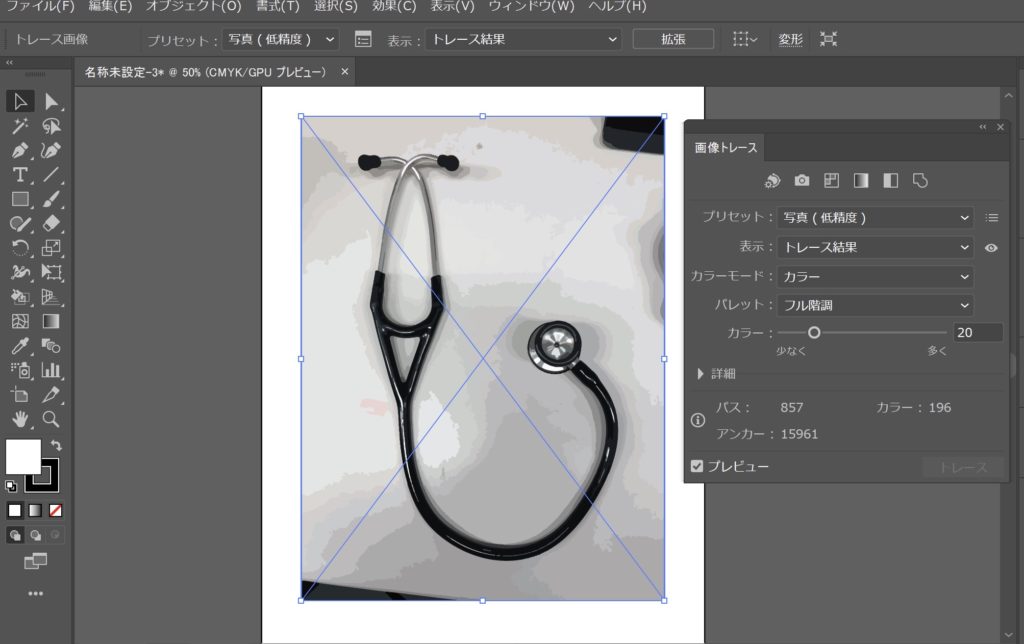Select the Rotate tool
The image size is (1024, 644).
point(20,248)
